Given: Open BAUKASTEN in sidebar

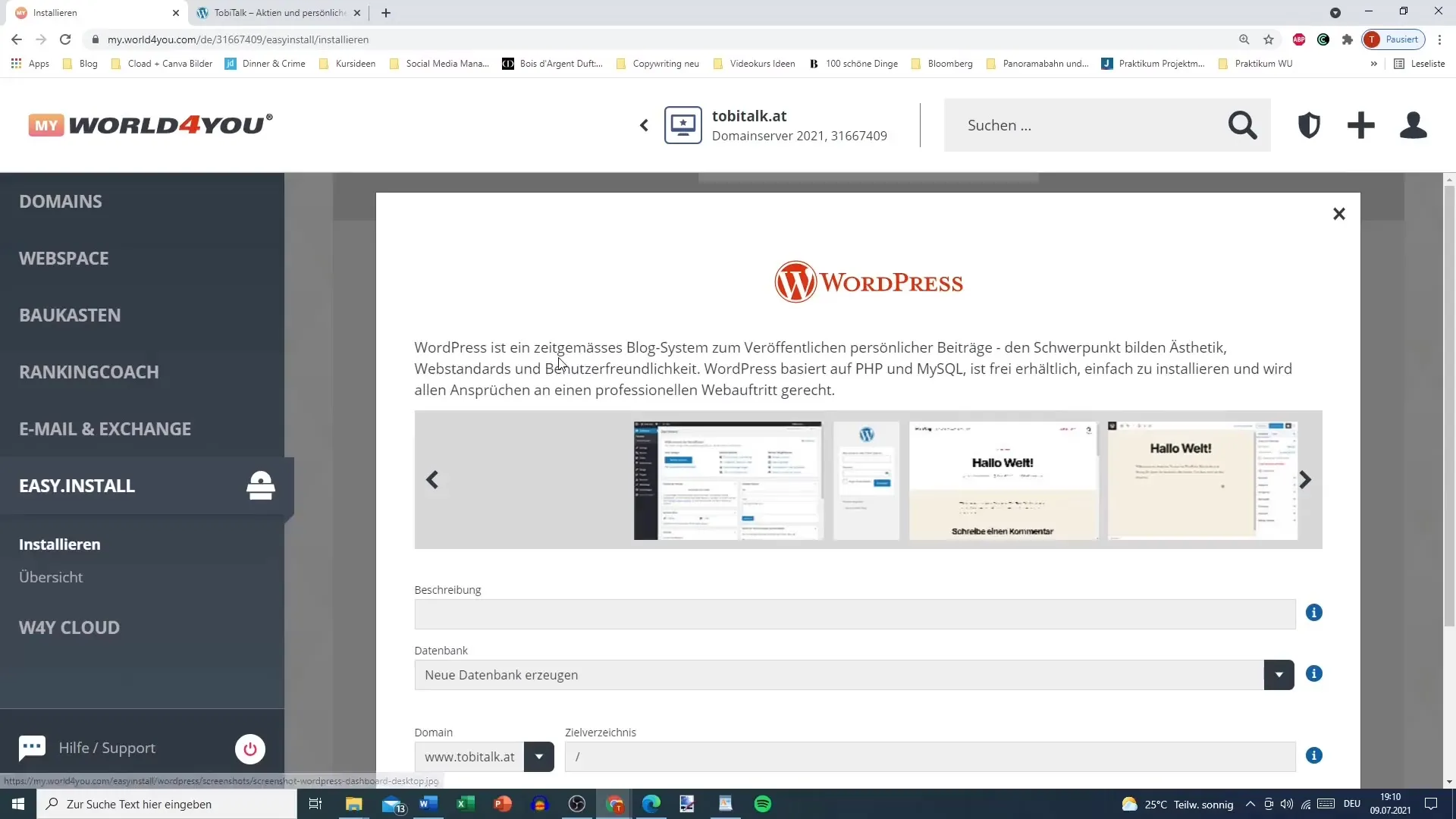Looking at the screenshot, I should (70, 315).
